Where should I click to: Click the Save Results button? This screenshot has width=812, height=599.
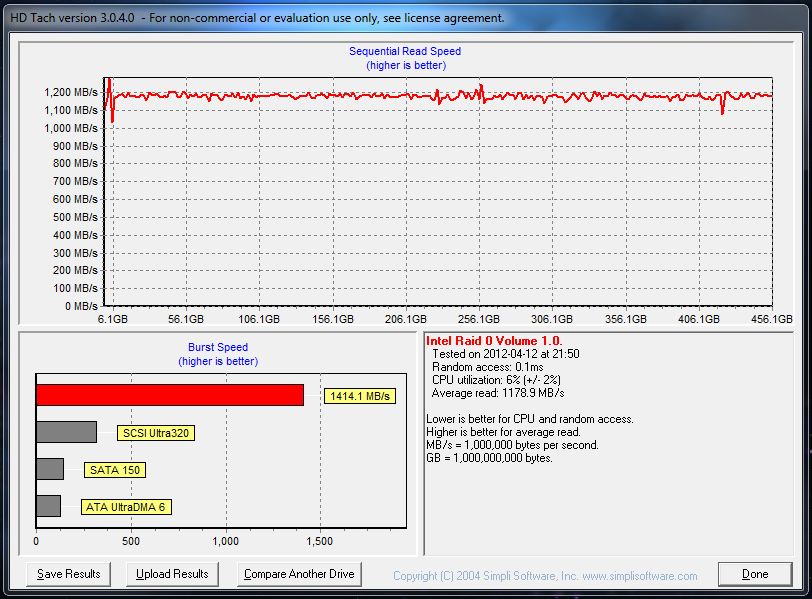[x=68, y=574]
